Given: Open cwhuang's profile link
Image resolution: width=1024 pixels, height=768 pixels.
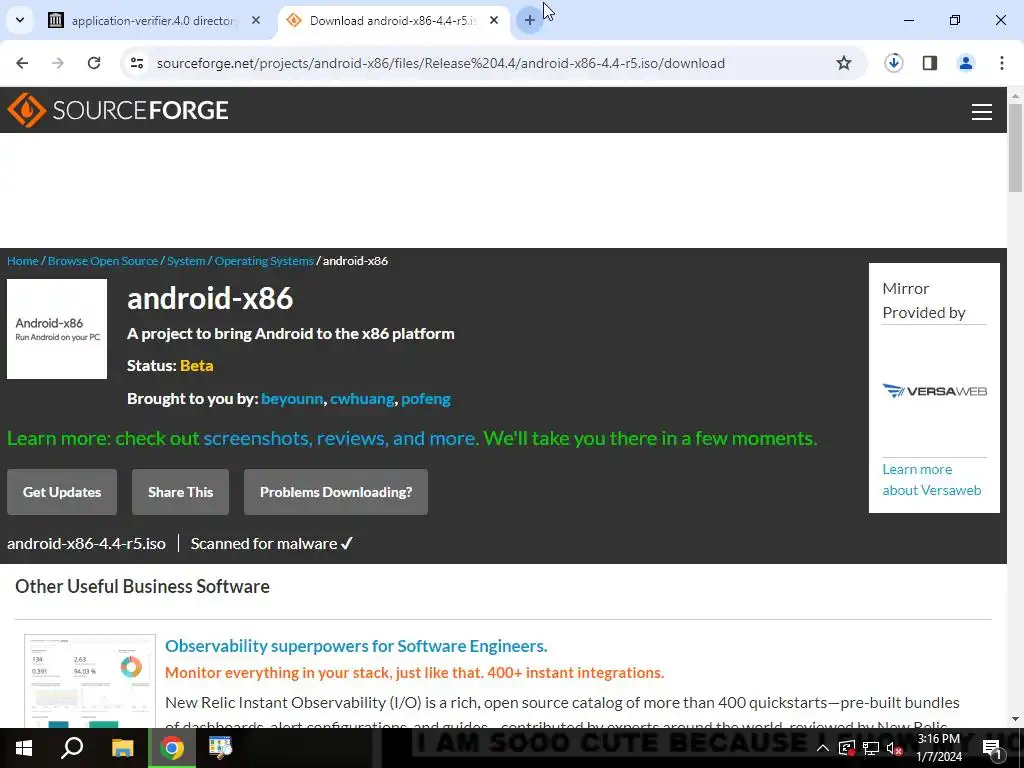Looking at the screenshot, I should [x=362, y=398].
